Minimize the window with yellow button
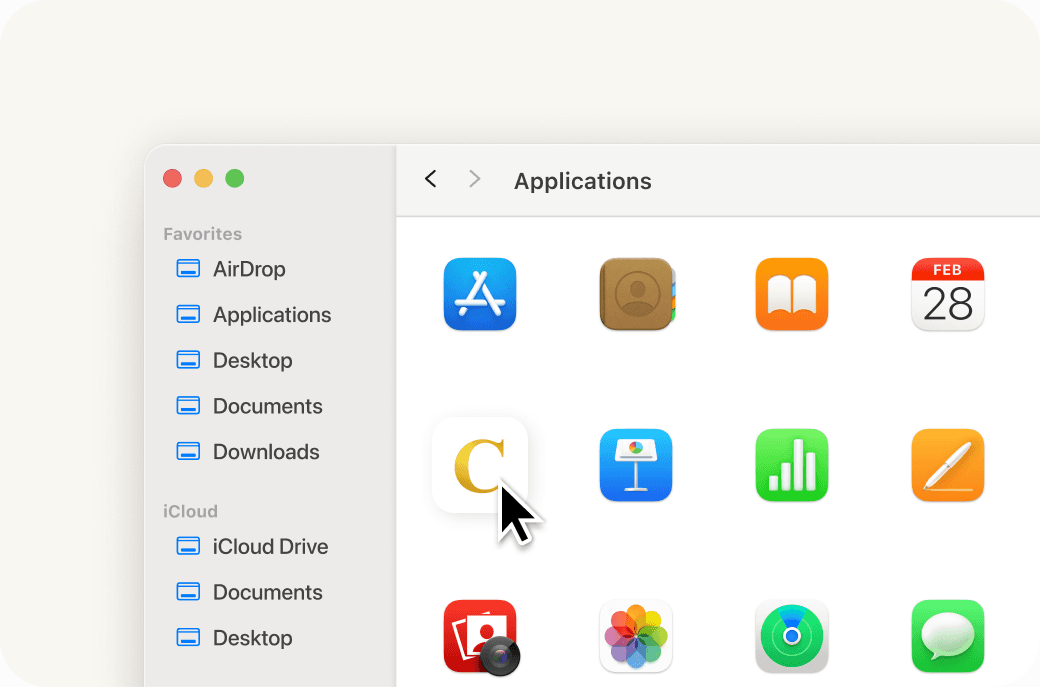Screen dimensions: 1040x687 (204, 178)
